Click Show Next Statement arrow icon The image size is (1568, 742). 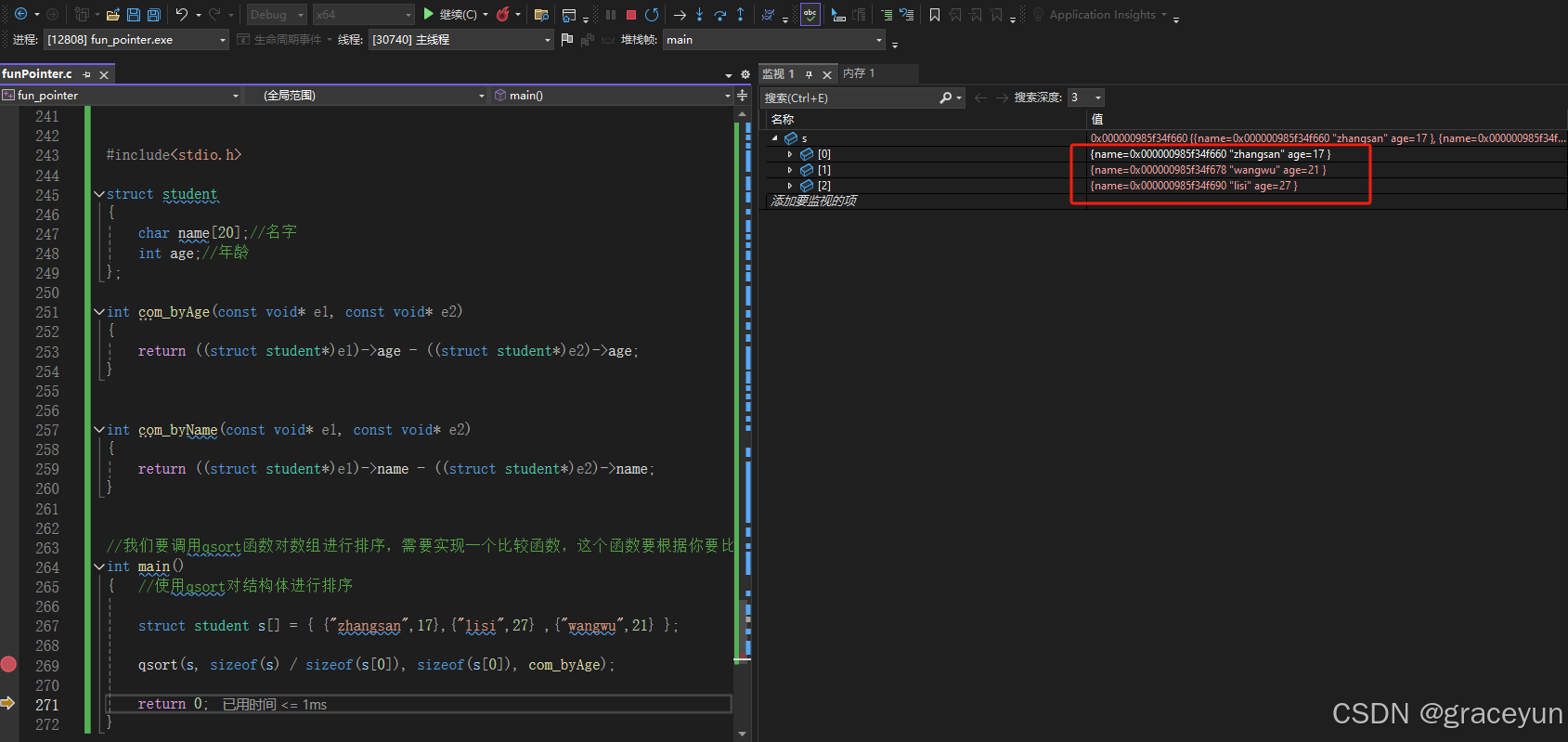point(680,14)
